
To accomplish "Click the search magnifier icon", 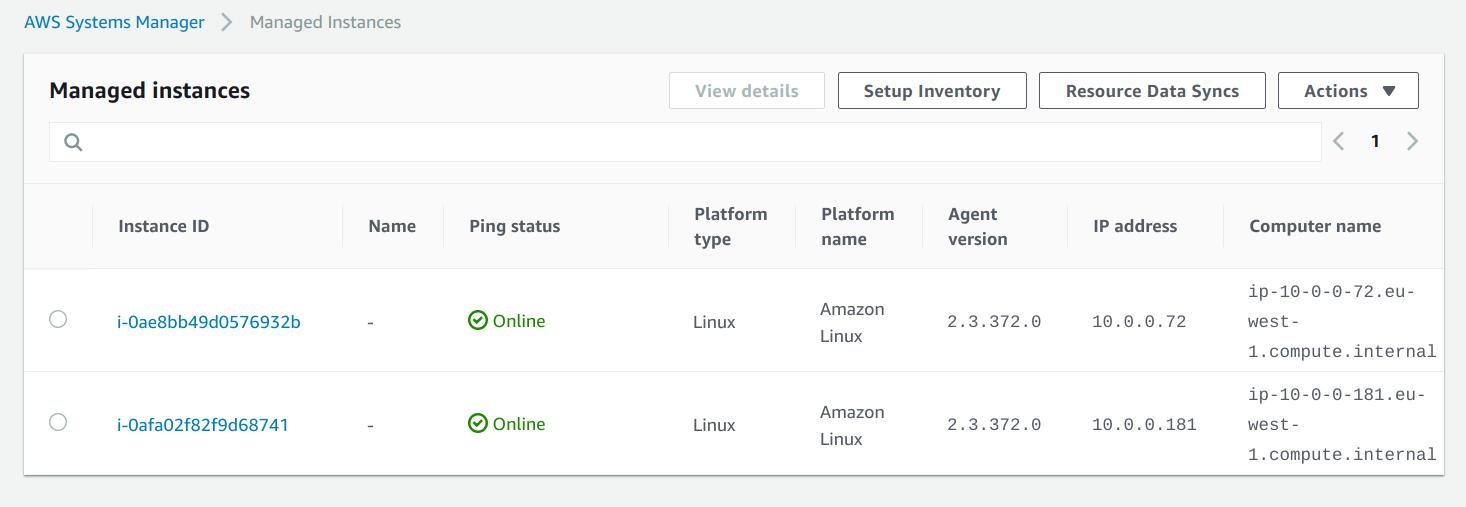I will pos(73,142).
